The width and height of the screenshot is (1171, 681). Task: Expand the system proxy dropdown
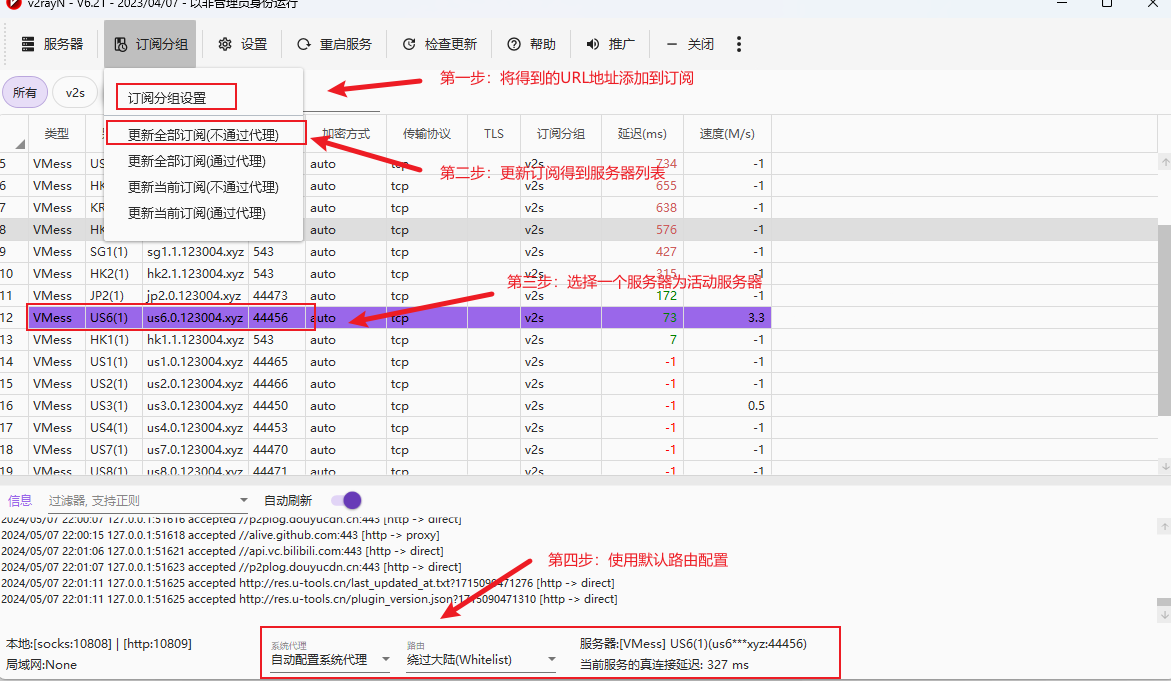384,660
